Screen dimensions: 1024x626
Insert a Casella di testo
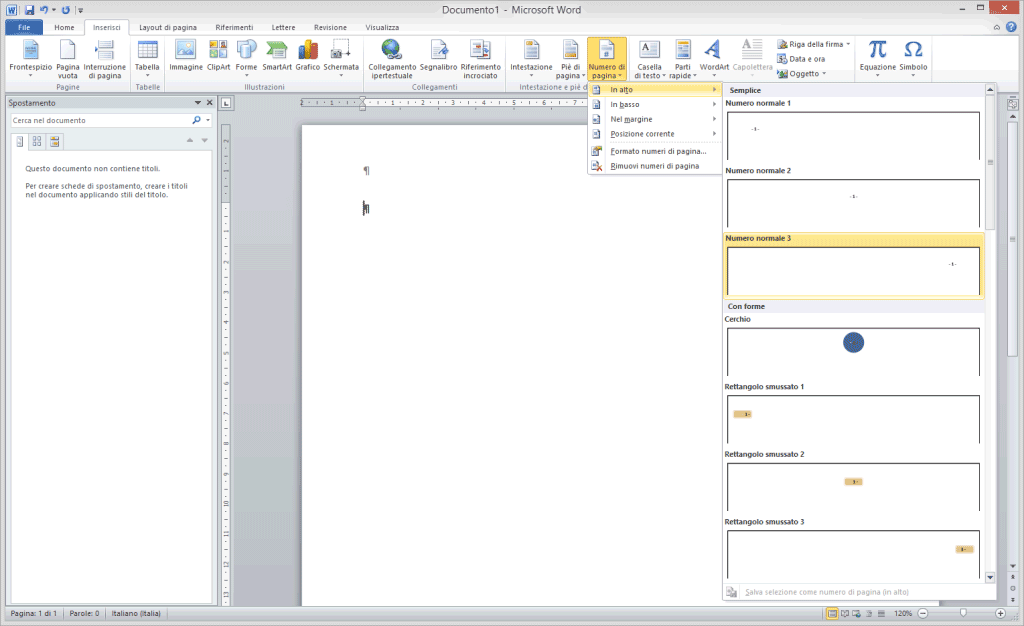point(649,59)
